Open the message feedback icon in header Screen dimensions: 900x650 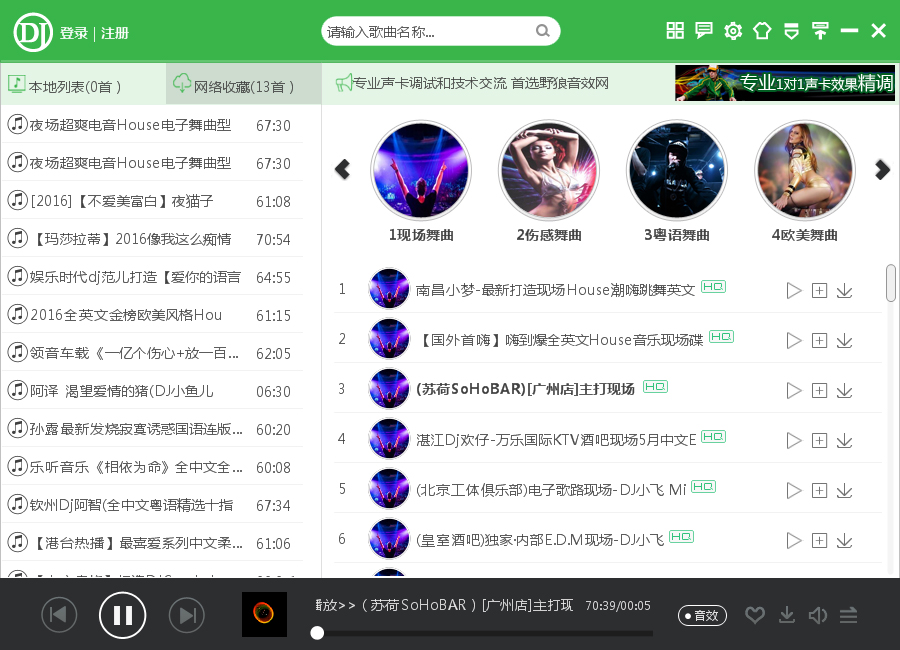pyautogui.click(x=704, y=30)
